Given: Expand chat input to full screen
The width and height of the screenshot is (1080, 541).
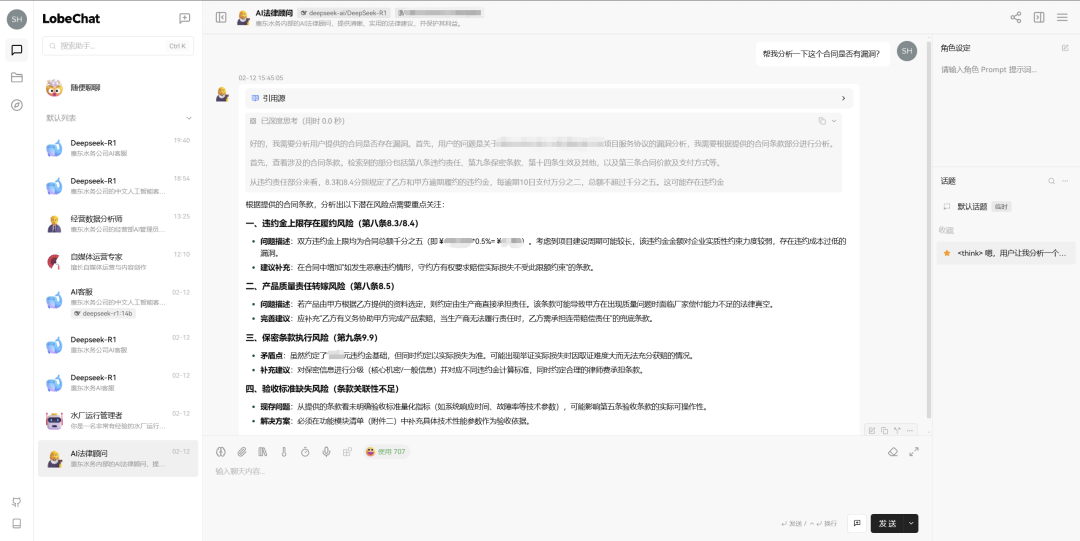Looking at the screenshot, I should click(x=914, y=452).
